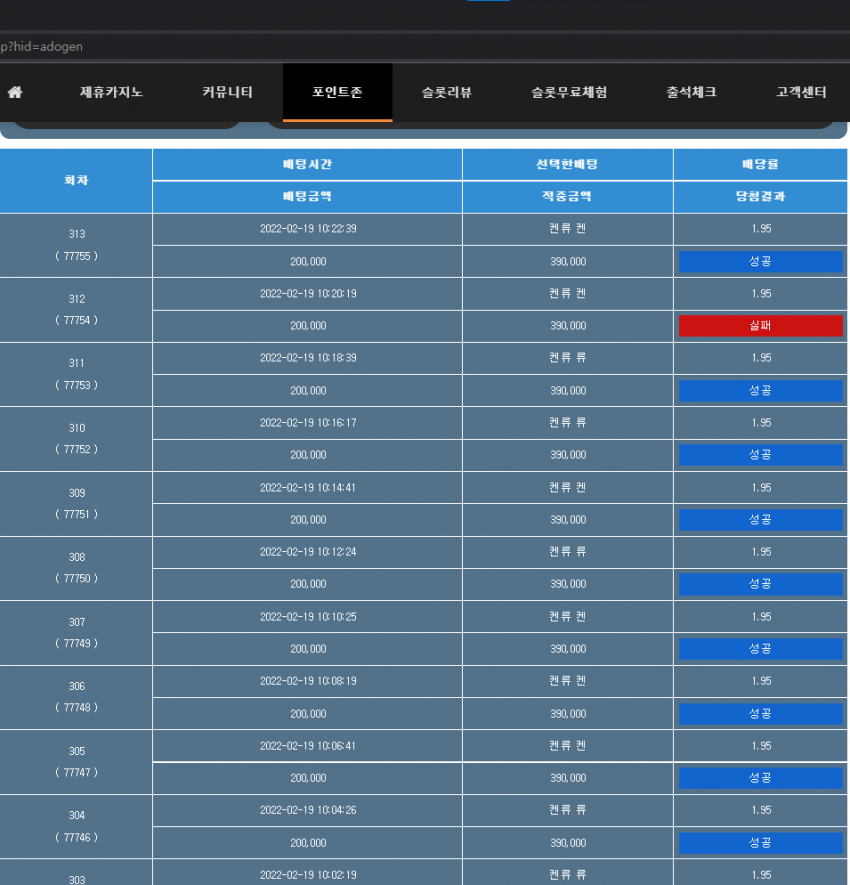Select the 포인트존 tab
The width and height of the screenshot is (850, 885).
coord(338,92)
